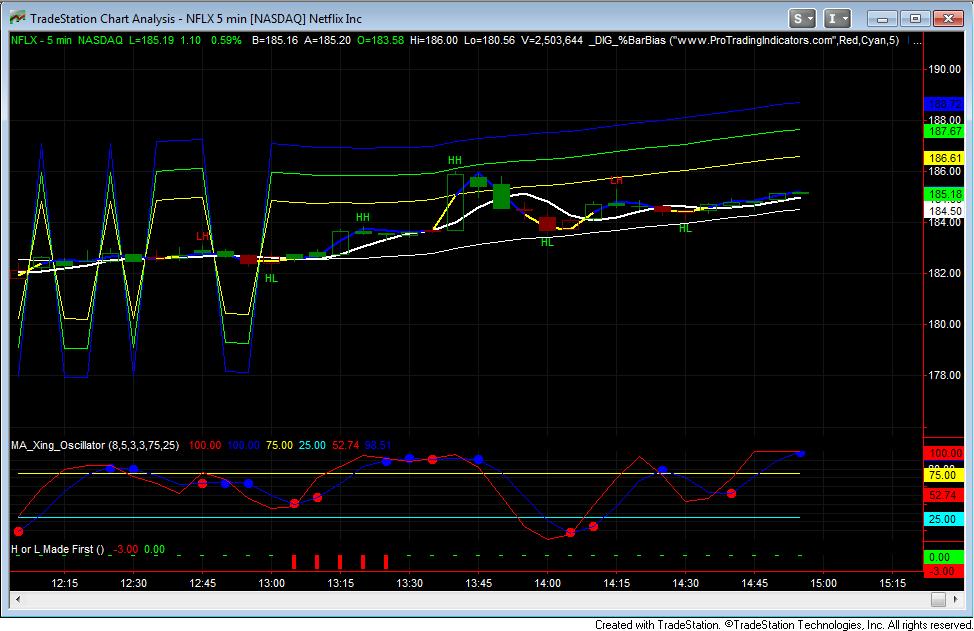Click the green 0.00 marker on the lower axis
974x631 pixels.
[x=944, y=557]
